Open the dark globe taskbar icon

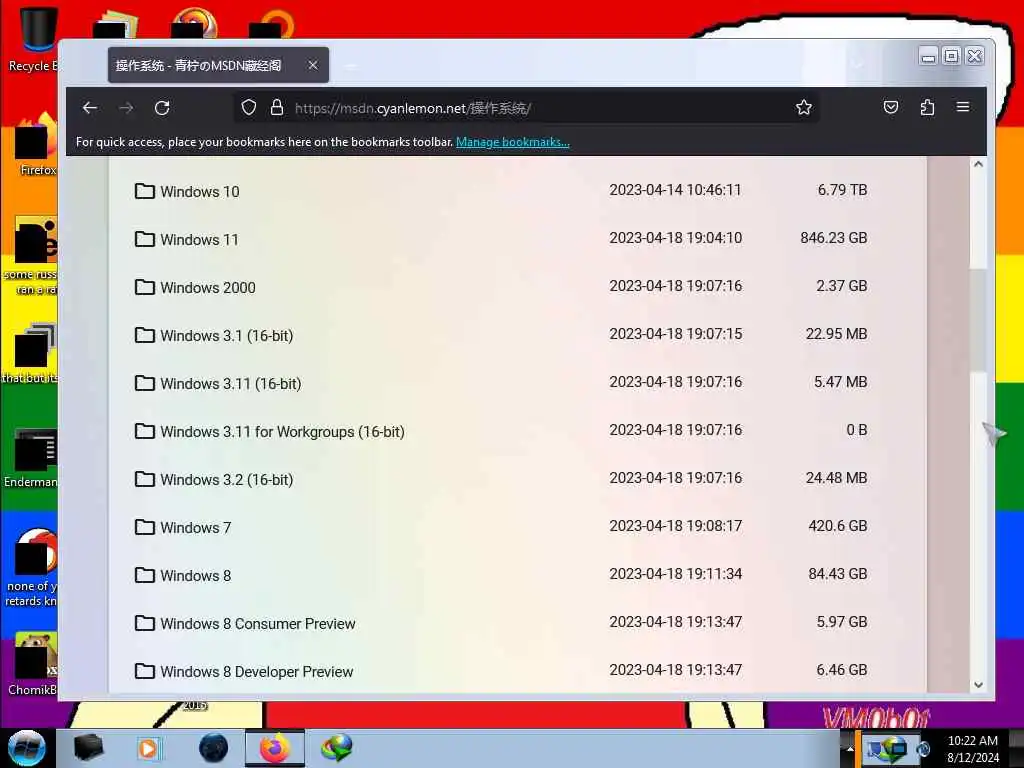213,748
